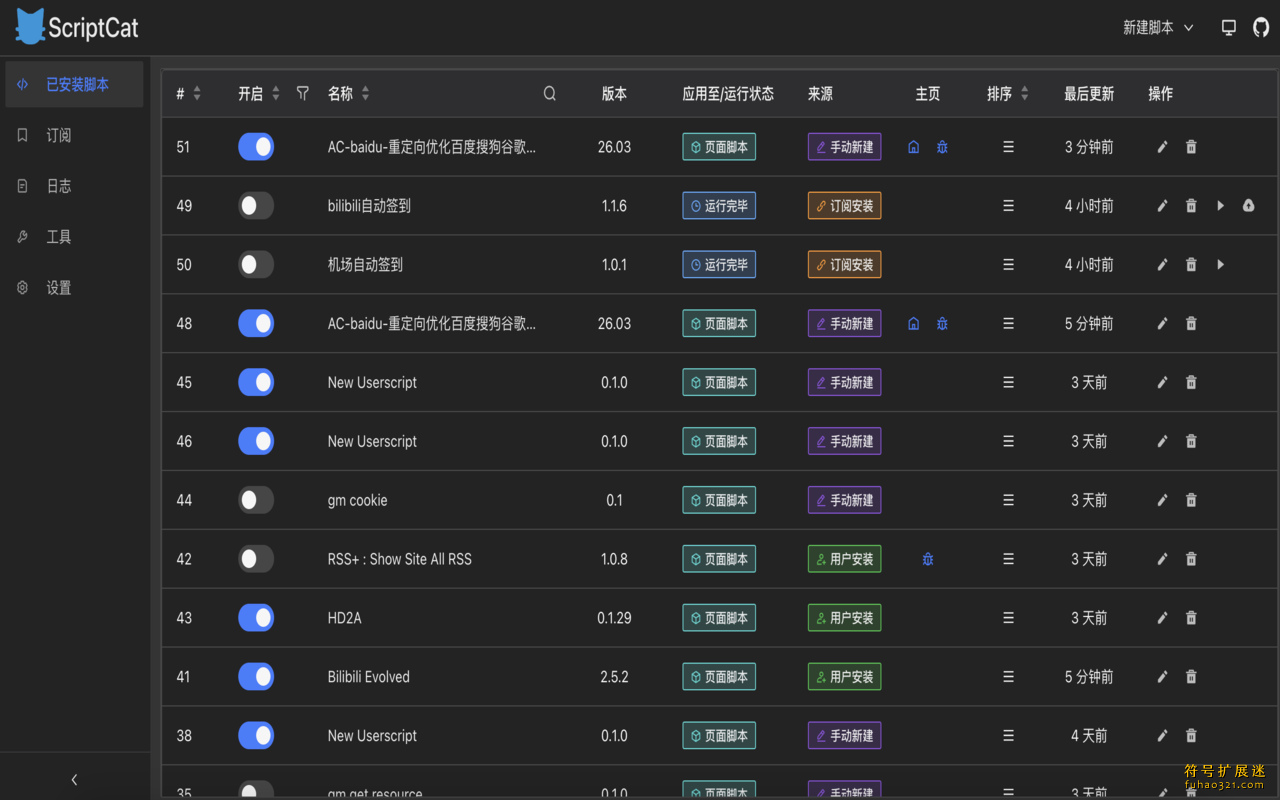Disable HD2A script toggle

point(256,618)
